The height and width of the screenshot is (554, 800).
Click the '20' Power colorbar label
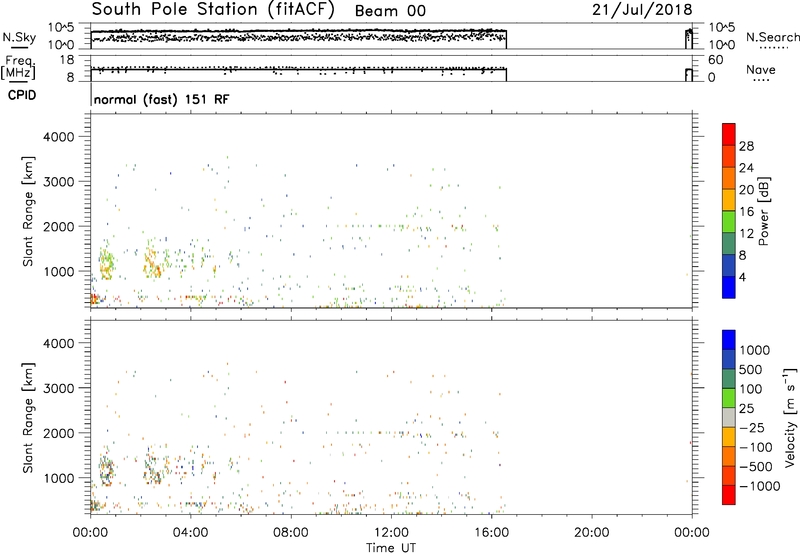pyautogui.click(x=746, y=190)
